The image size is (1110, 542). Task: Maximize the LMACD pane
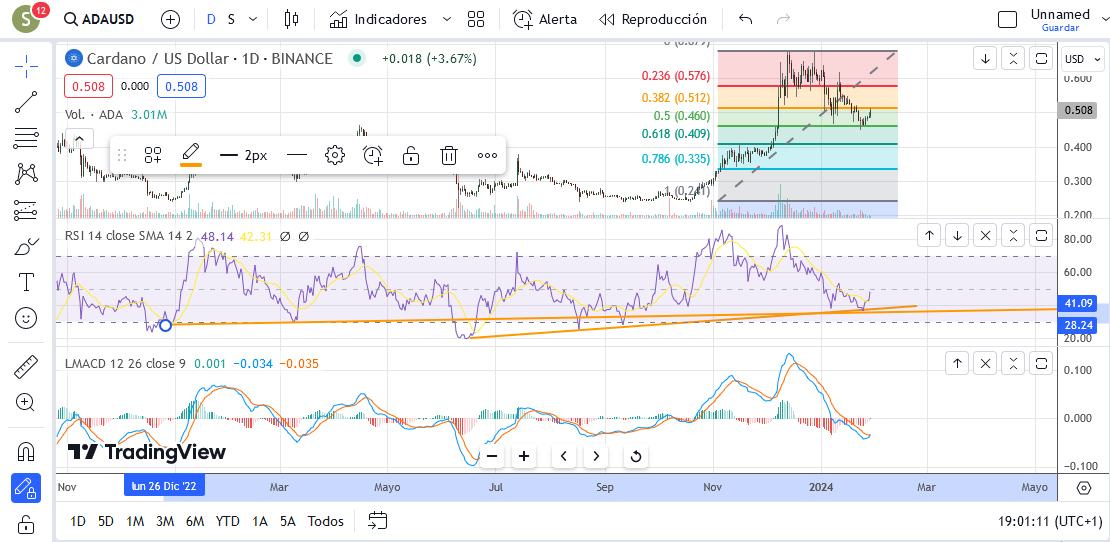1041,364
